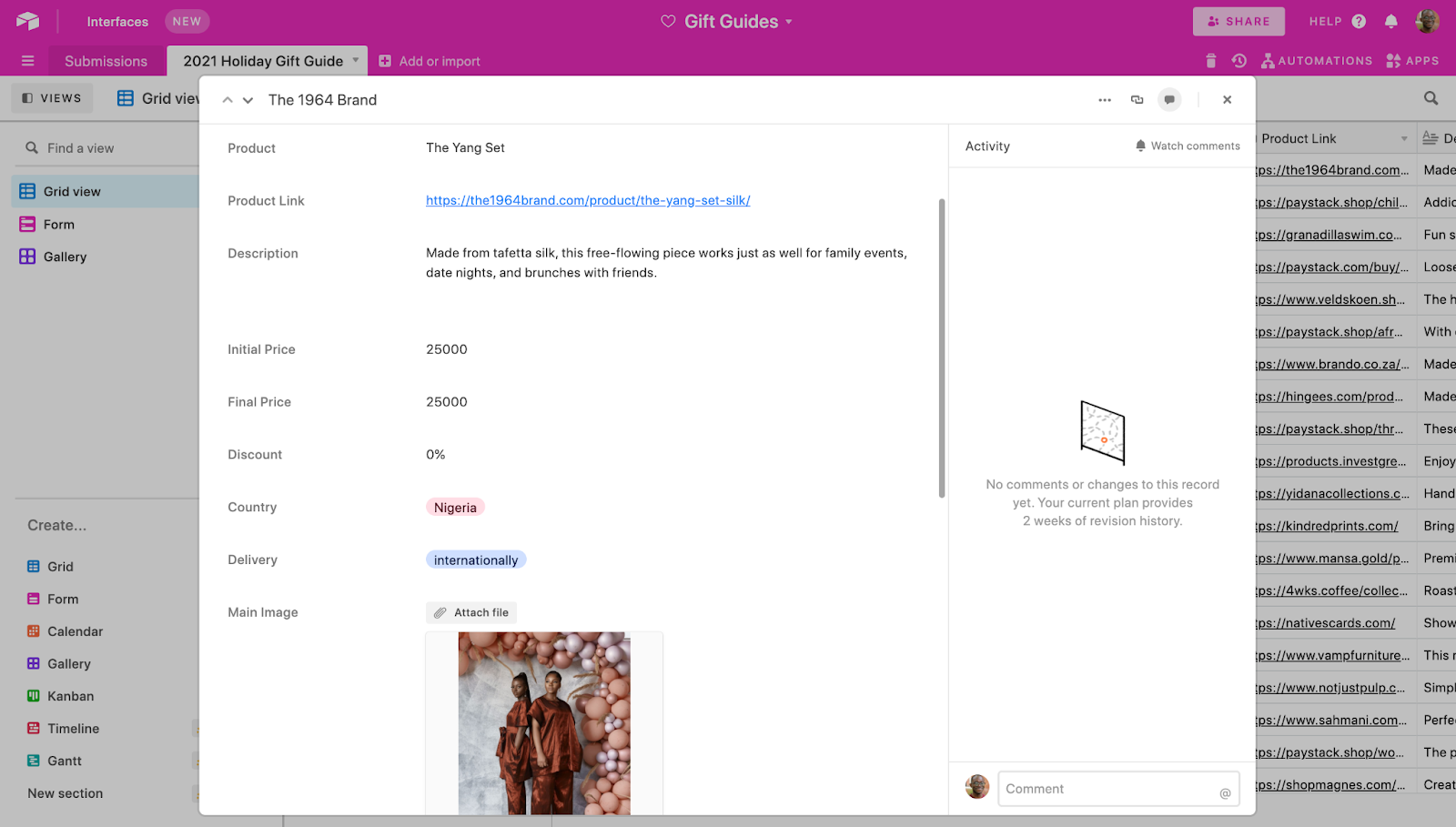Click the record detail vertical scrollbar
Image resolution: width=1456 pixels, height=827 pixels.
[x=942, y=348]
